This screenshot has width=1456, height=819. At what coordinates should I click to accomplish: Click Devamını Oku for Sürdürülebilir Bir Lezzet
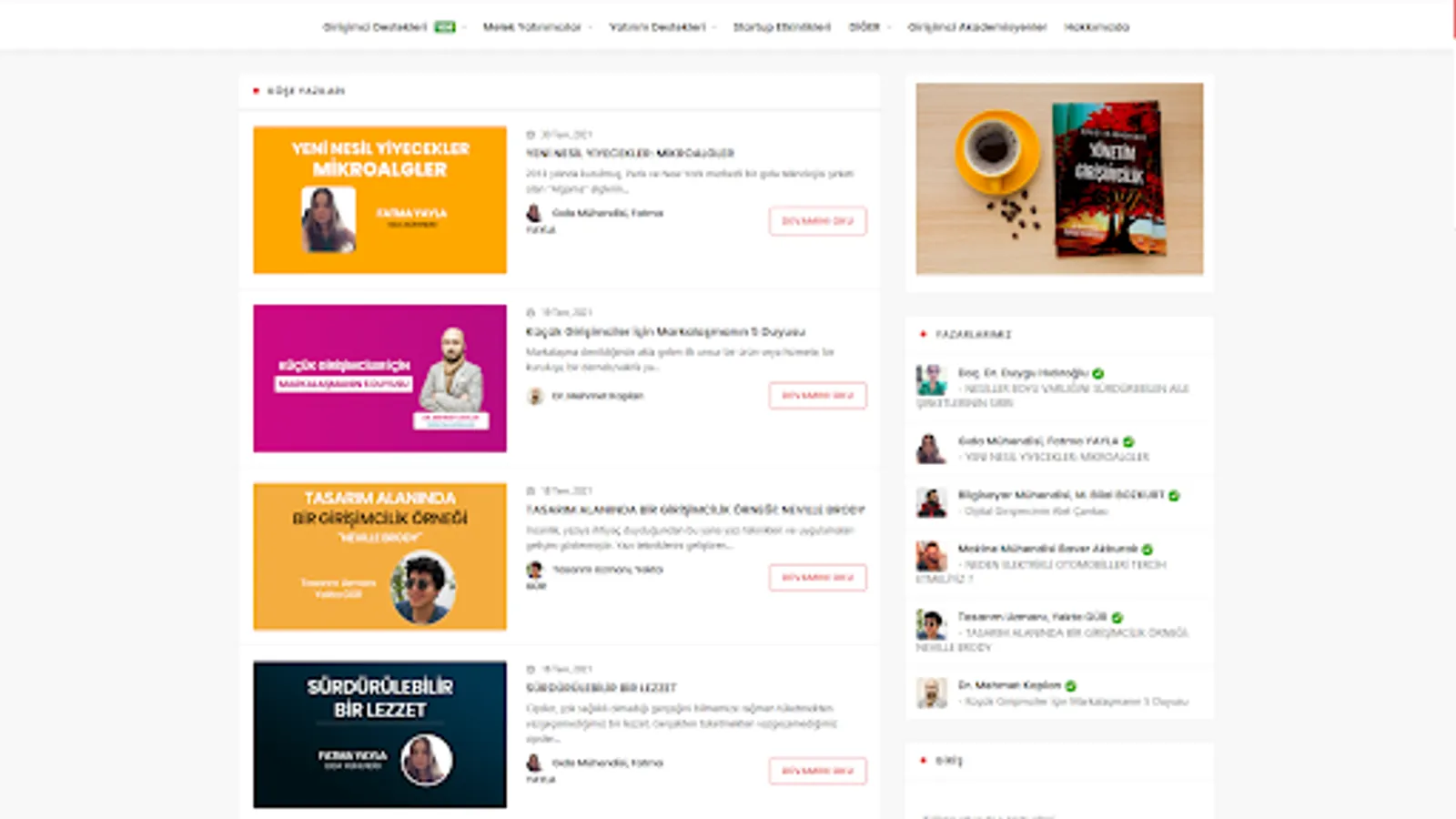point(817,771)
